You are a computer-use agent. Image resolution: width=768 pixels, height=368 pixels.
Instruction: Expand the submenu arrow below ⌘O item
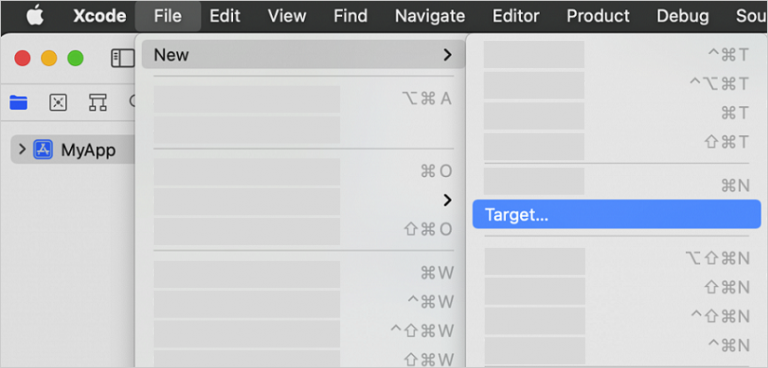447,200
